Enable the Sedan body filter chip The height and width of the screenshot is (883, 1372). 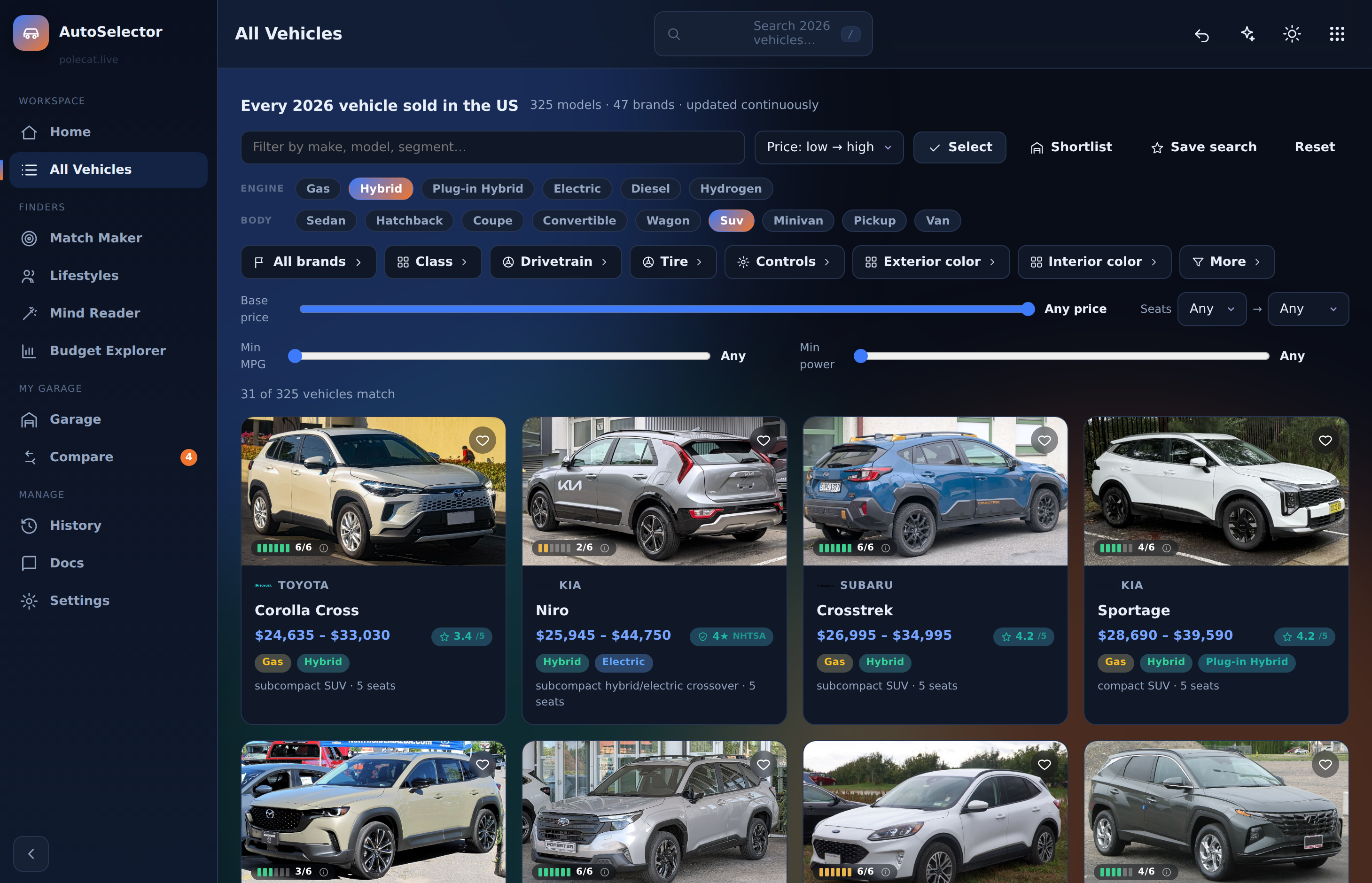[x=326, y=221]
